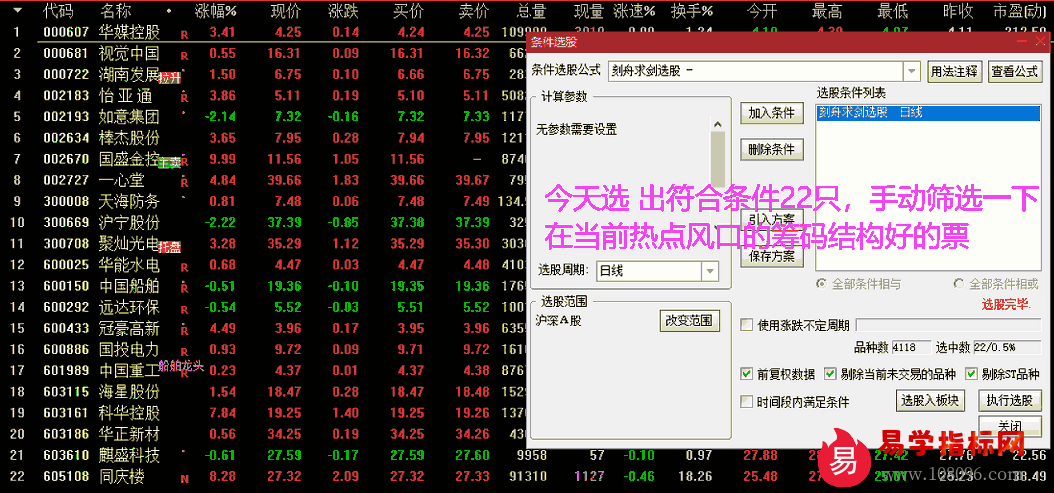Viewport: 1054px width, 493px height.
Task: Click the 删除条件 button
Action: click(772, 149)
